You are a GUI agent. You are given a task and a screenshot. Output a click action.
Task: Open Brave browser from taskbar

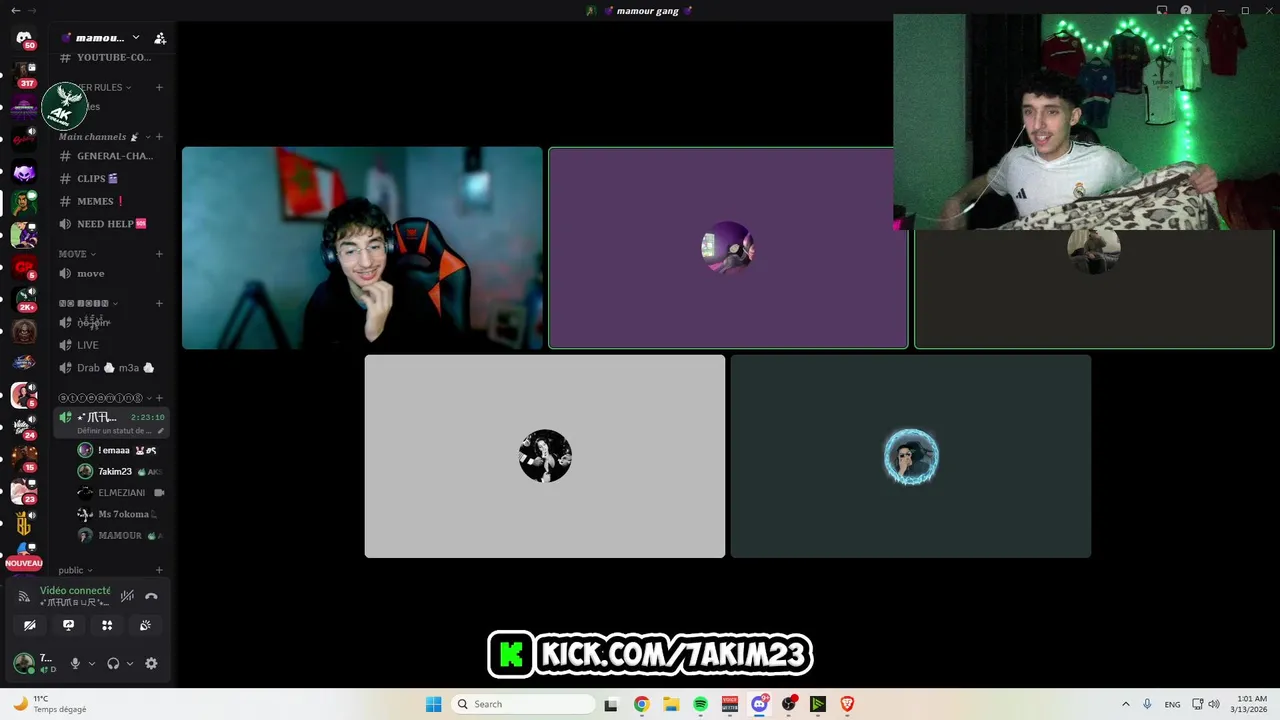coord(848,704)
